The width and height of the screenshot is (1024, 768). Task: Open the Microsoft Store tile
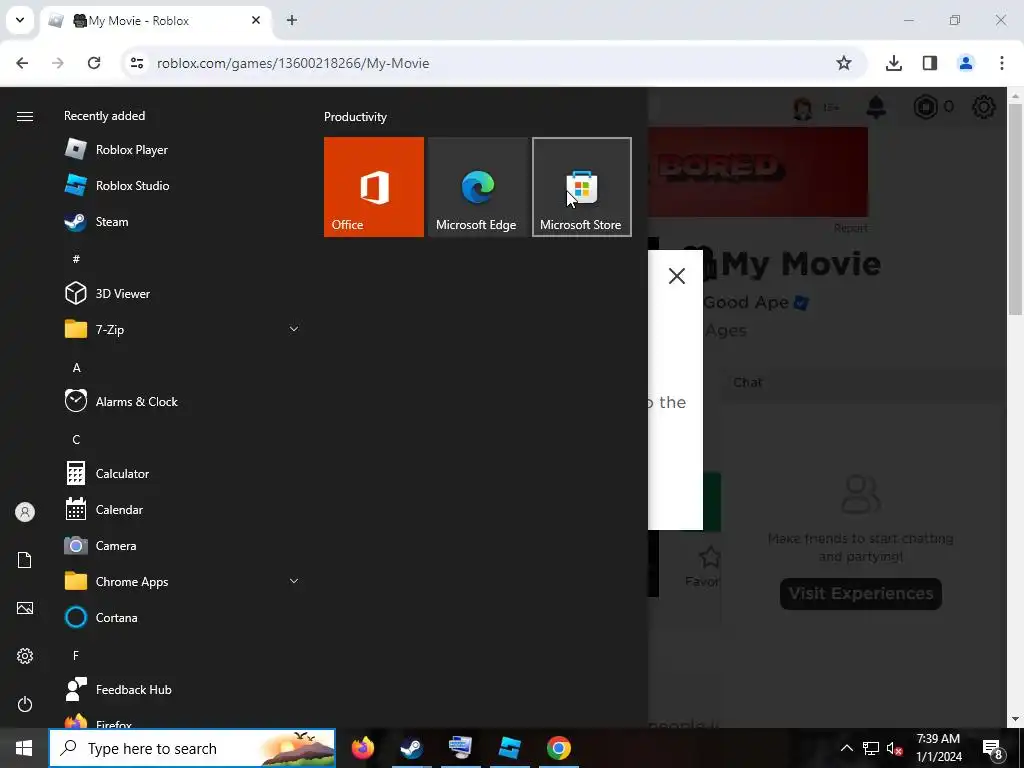click(x=582, y=187)
